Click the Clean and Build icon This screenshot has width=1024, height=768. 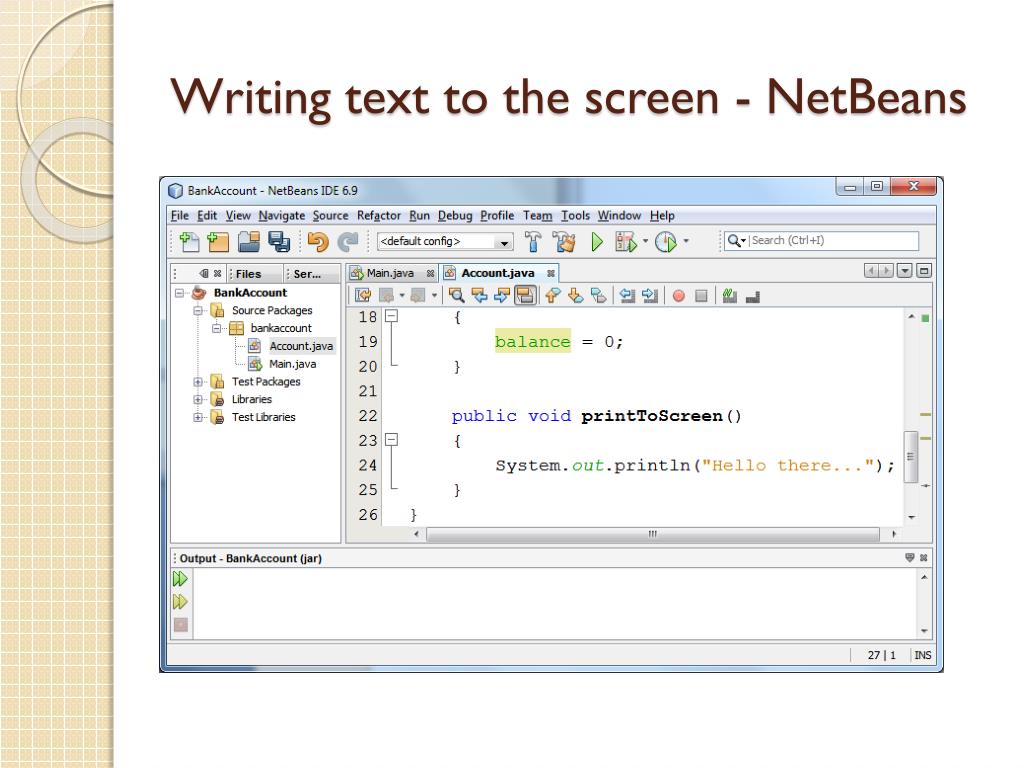point(564,242)
